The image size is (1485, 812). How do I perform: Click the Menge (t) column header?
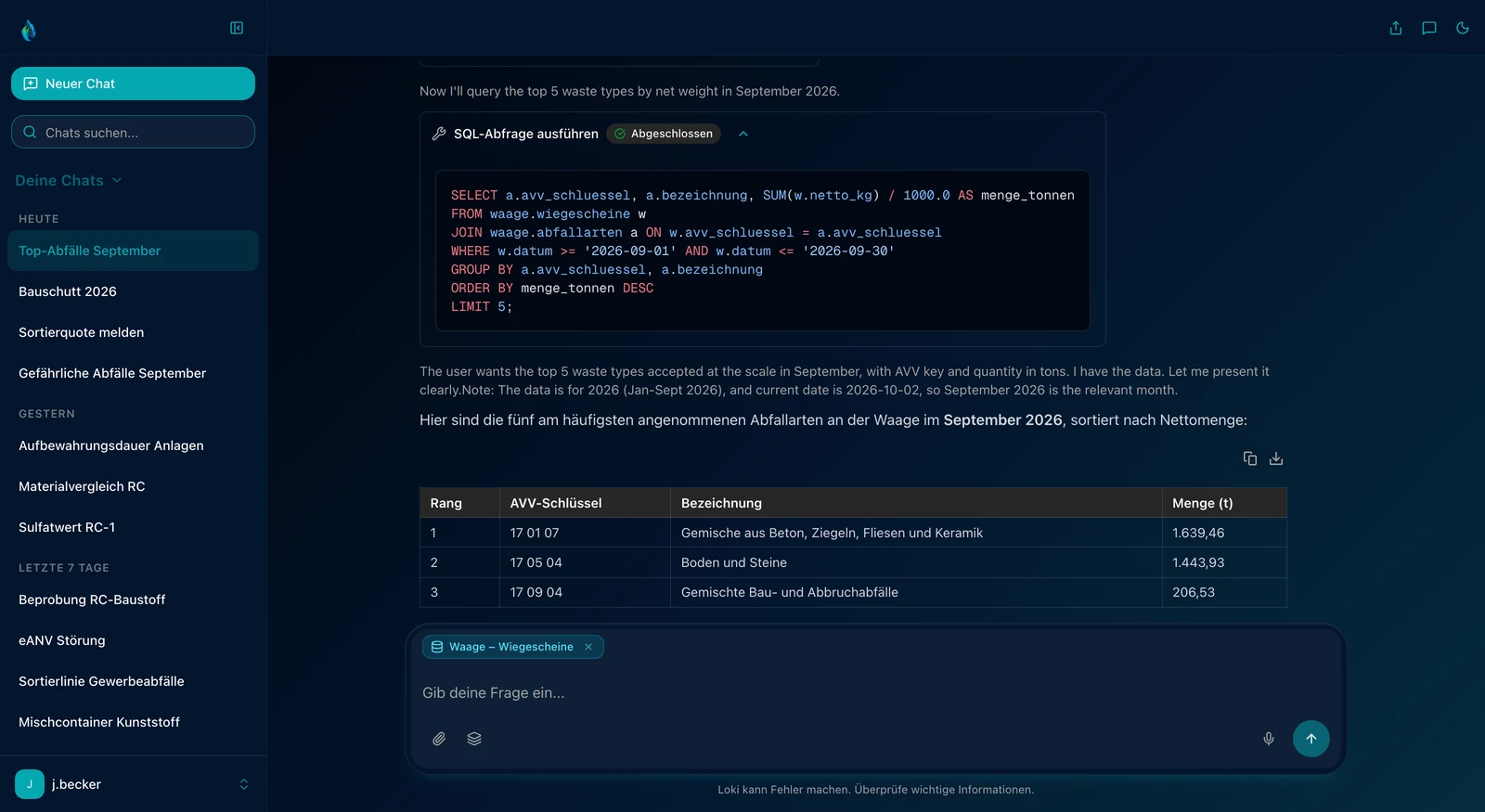coord(1224,503)
